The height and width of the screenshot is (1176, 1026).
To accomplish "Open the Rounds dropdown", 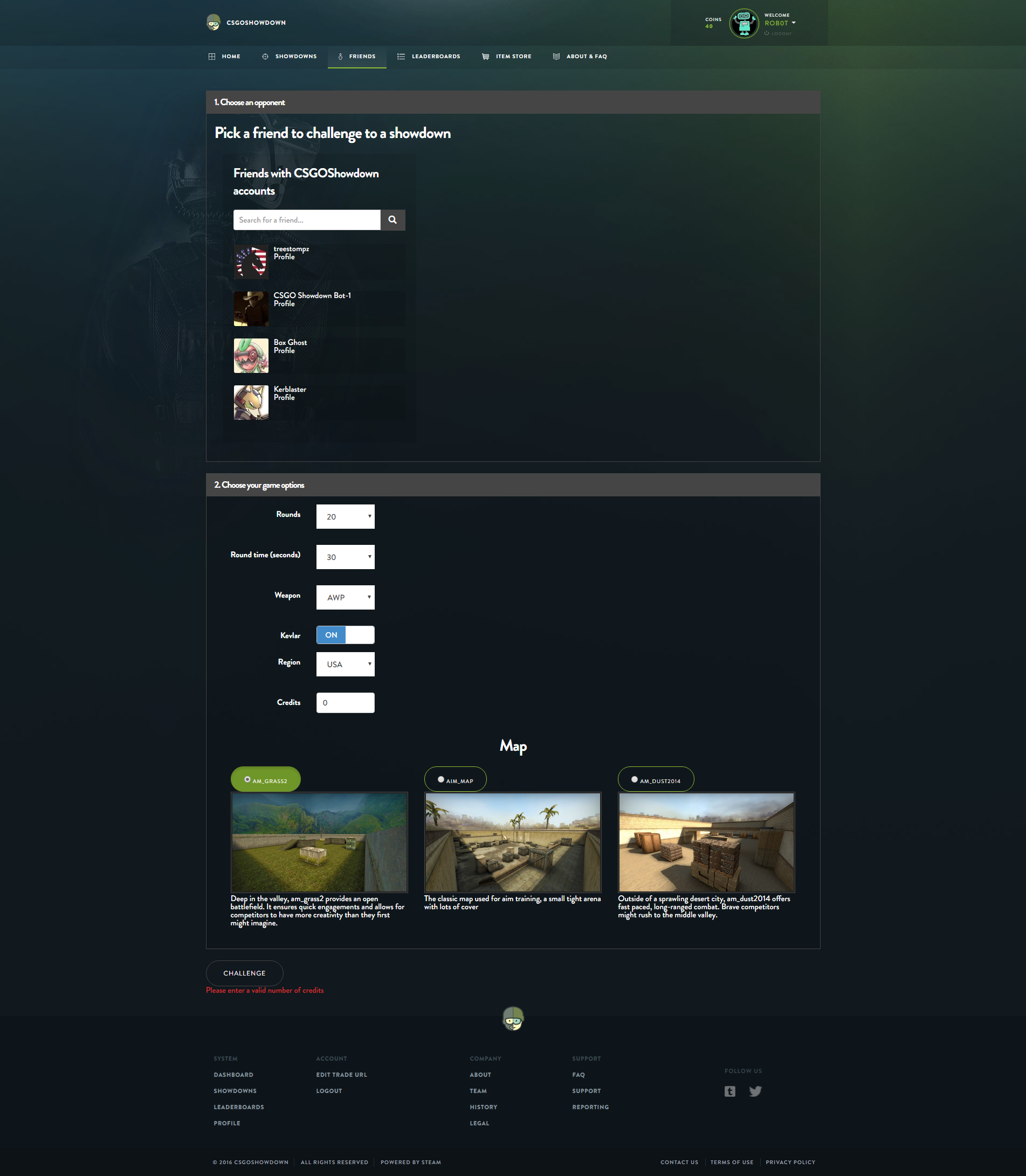I will tap(345, 517).
